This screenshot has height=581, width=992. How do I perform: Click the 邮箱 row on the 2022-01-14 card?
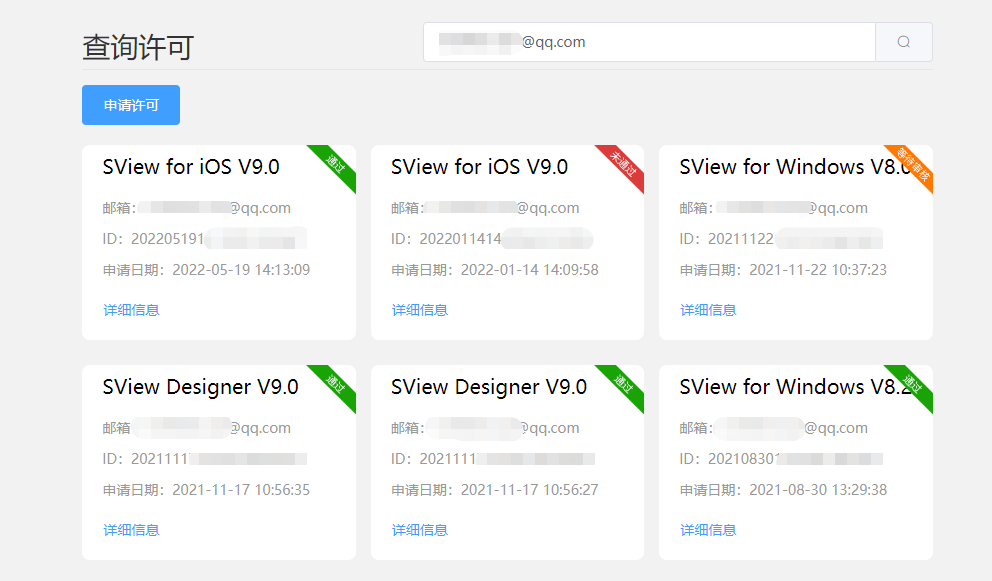tap(485, 208)
